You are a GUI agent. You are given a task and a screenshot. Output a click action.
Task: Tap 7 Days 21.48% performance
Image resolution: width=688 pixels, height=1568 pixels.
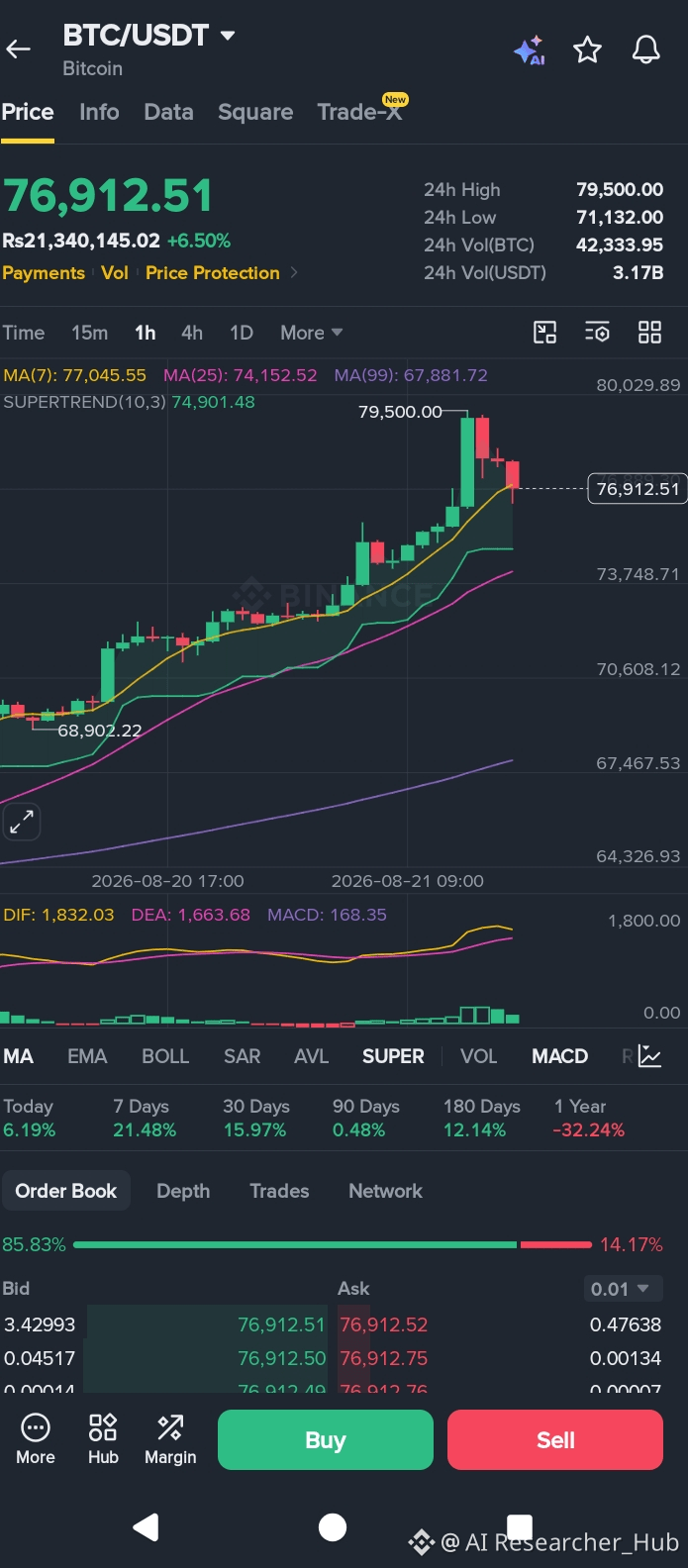pos(145,1119)
